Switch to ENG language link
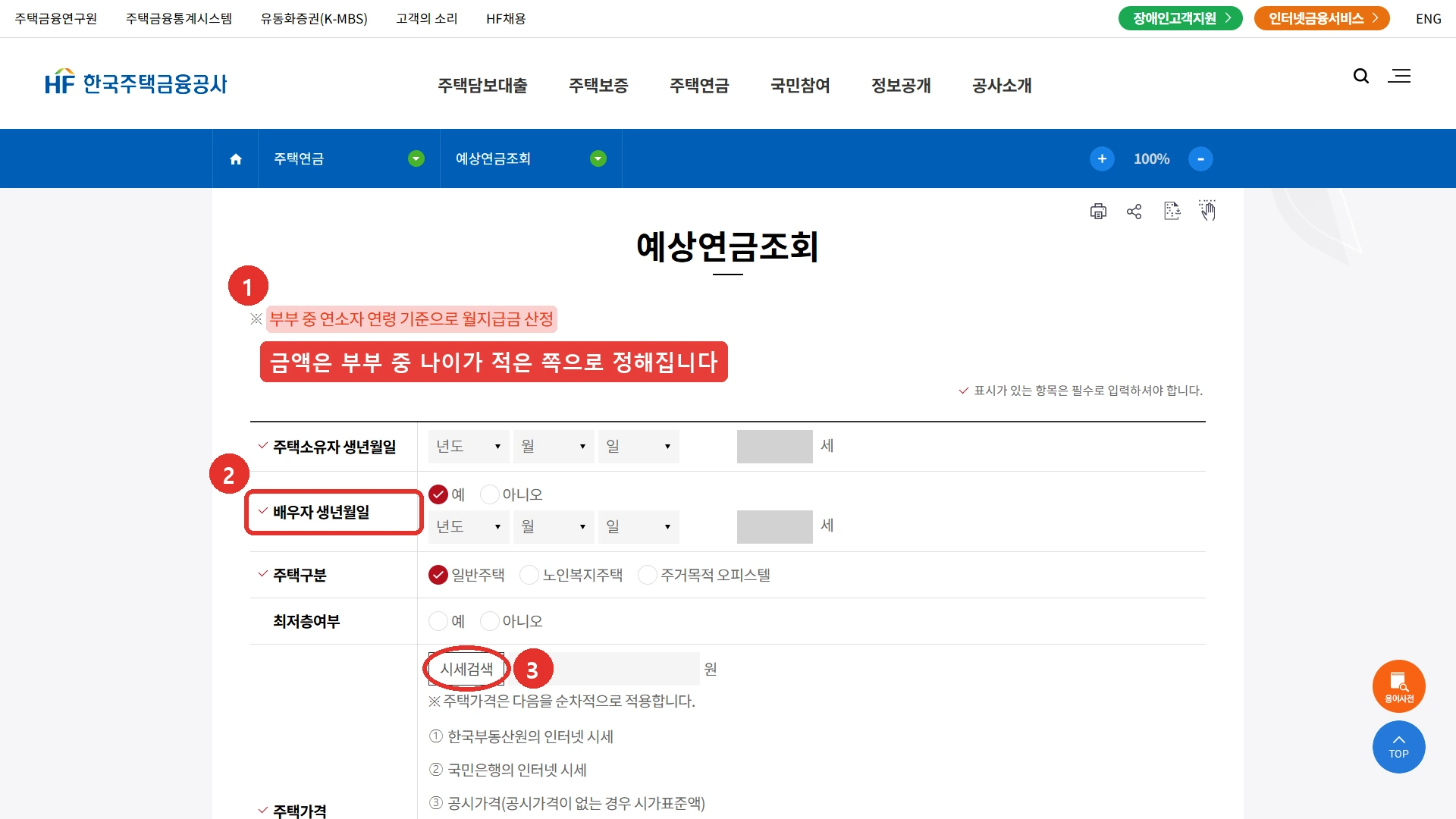The height and width of the screenshot is (819, 1456). [x=1429, y=19]
